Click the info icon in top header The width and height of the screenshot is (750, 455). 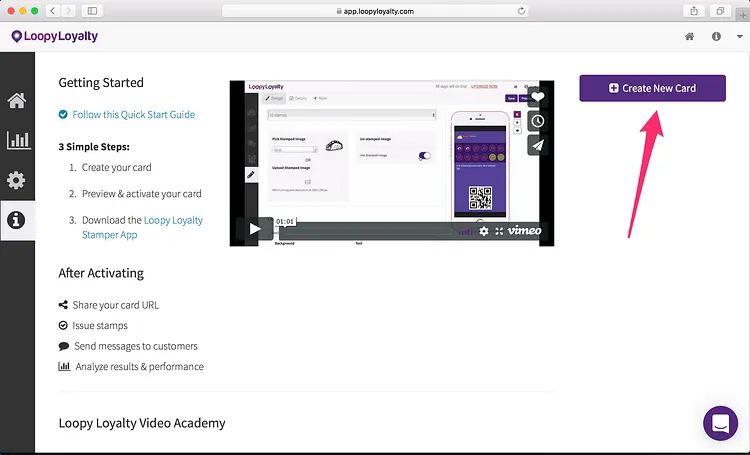[716, 36]
